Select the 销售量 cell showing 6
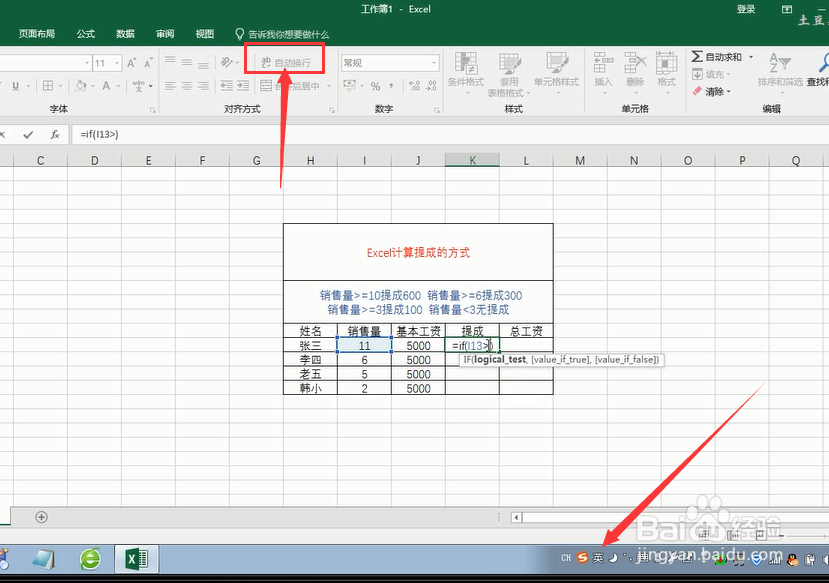Screen dimensions: 829x583 [x=364, y=359]
